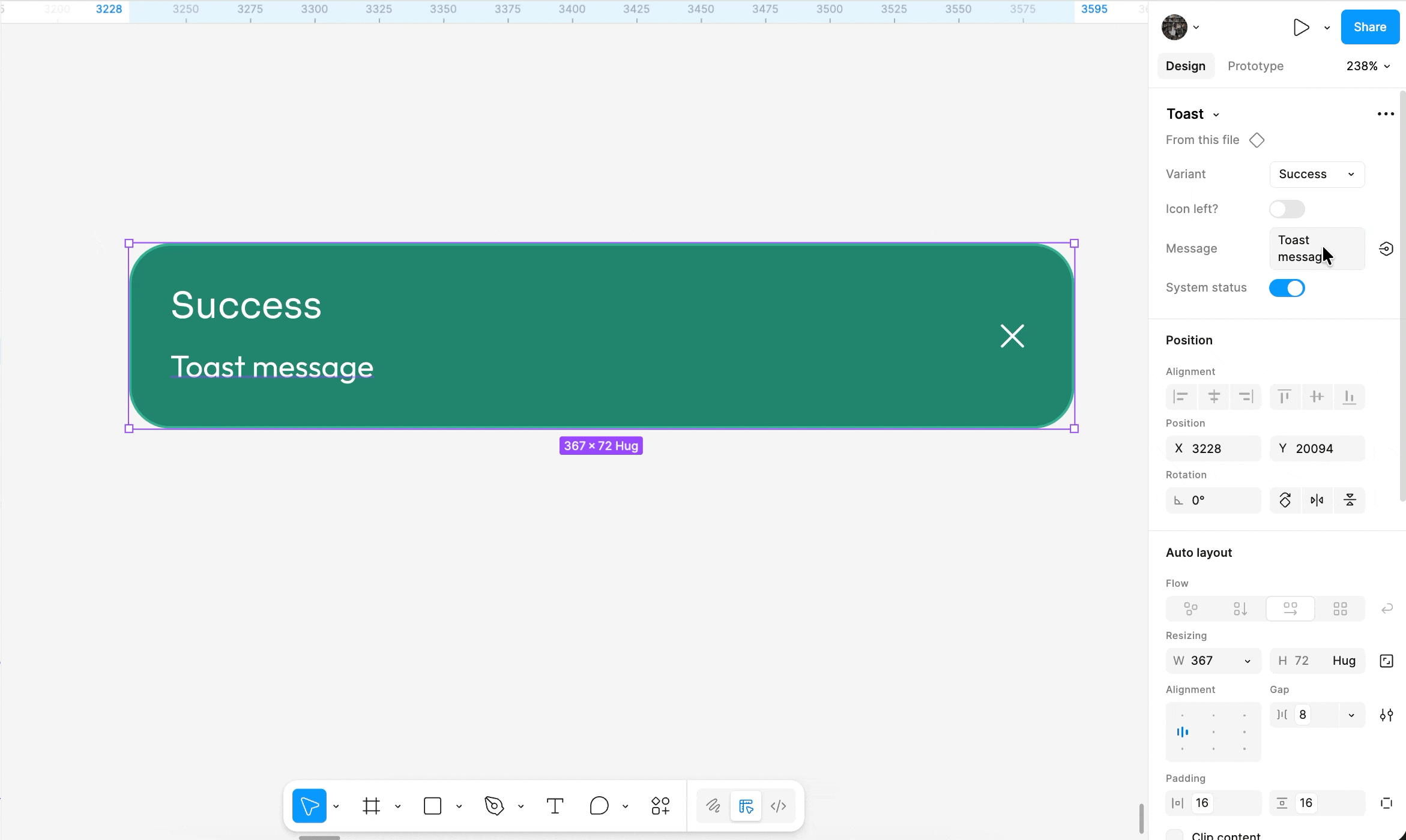Toggle the Icon left? switch
Image resolution: width=1406 pixels, height=840 pixels.
[x=1287, y=209]
